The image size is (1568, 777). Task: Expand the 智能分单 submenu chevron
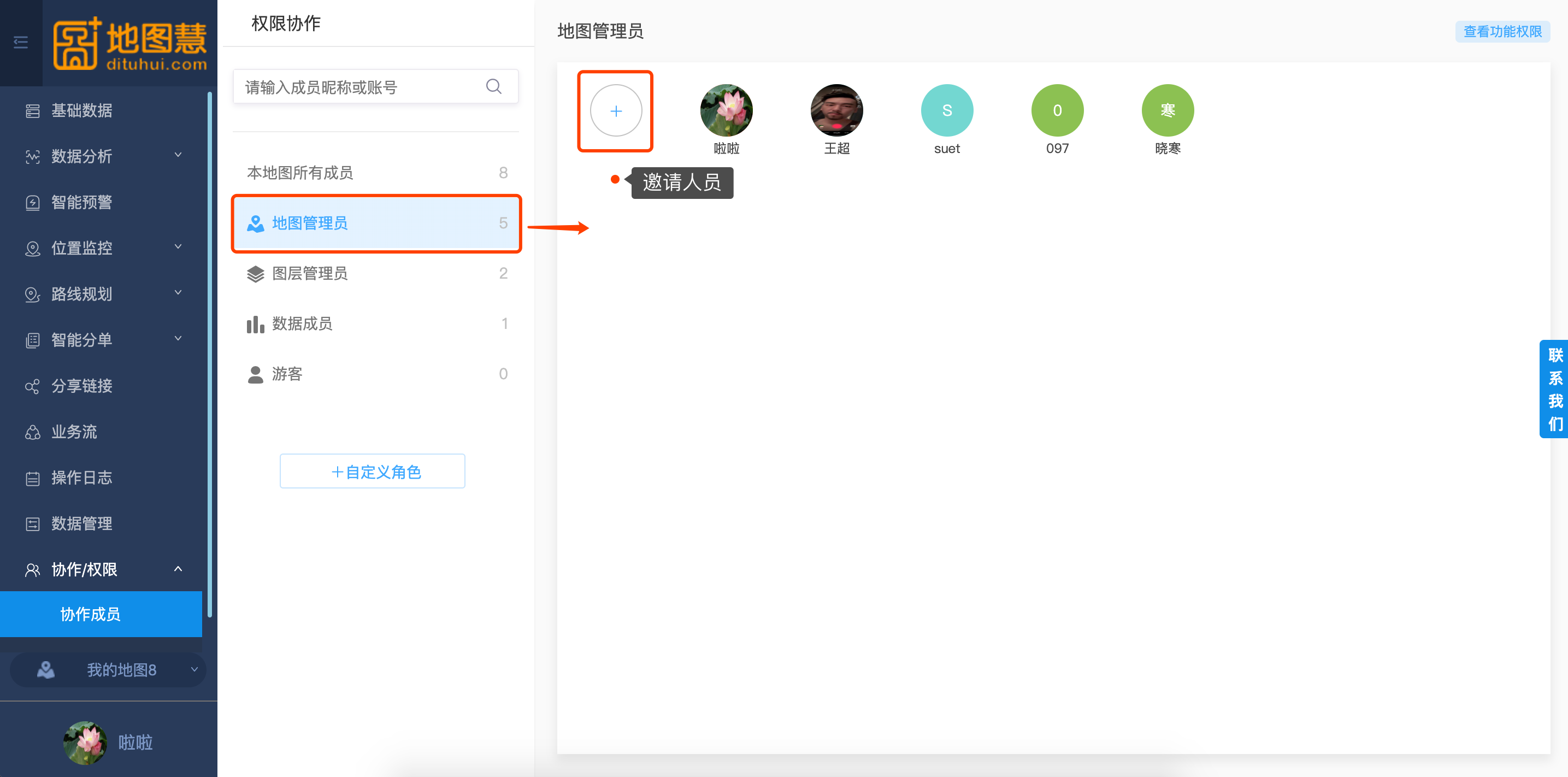click(x=178, y=339)
